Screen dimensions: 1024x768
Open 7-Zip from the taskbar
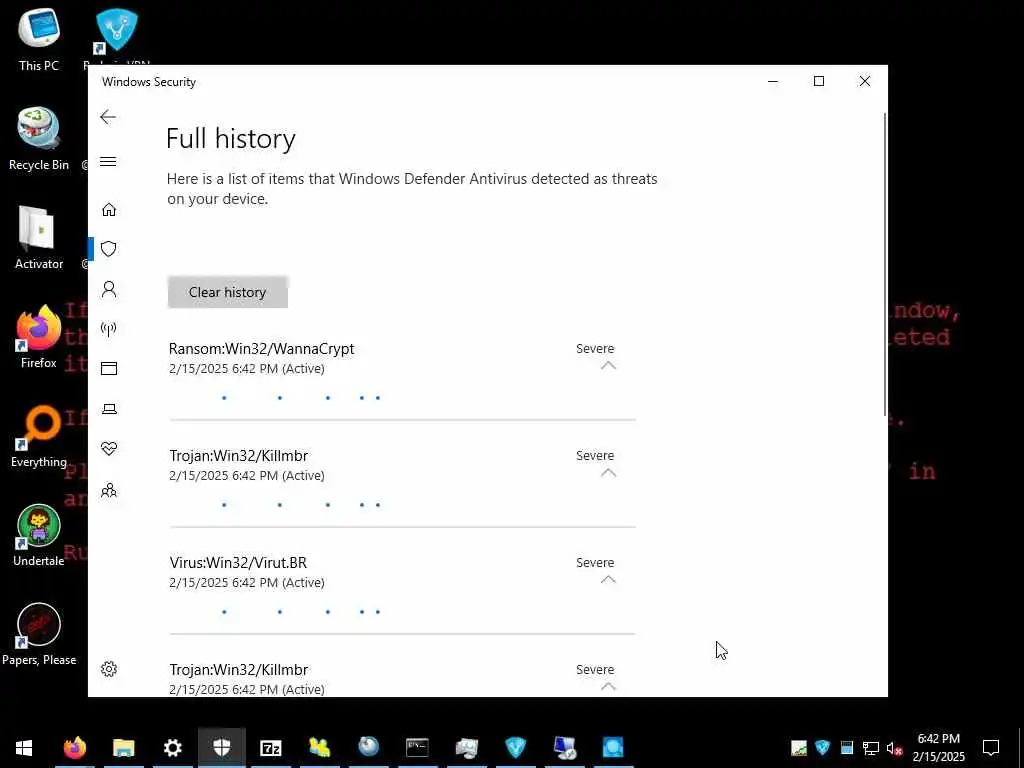pos(270,748)
